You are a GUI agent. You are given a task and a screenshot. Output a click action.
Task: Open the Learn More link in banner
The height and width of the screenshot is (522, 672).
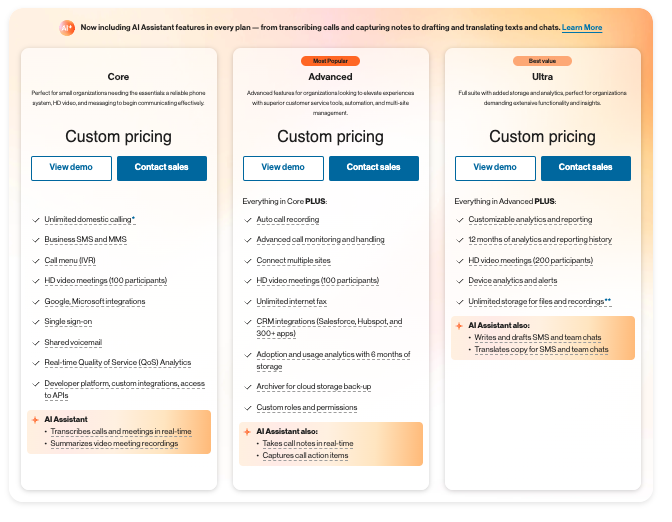click(x=582, y=28)
